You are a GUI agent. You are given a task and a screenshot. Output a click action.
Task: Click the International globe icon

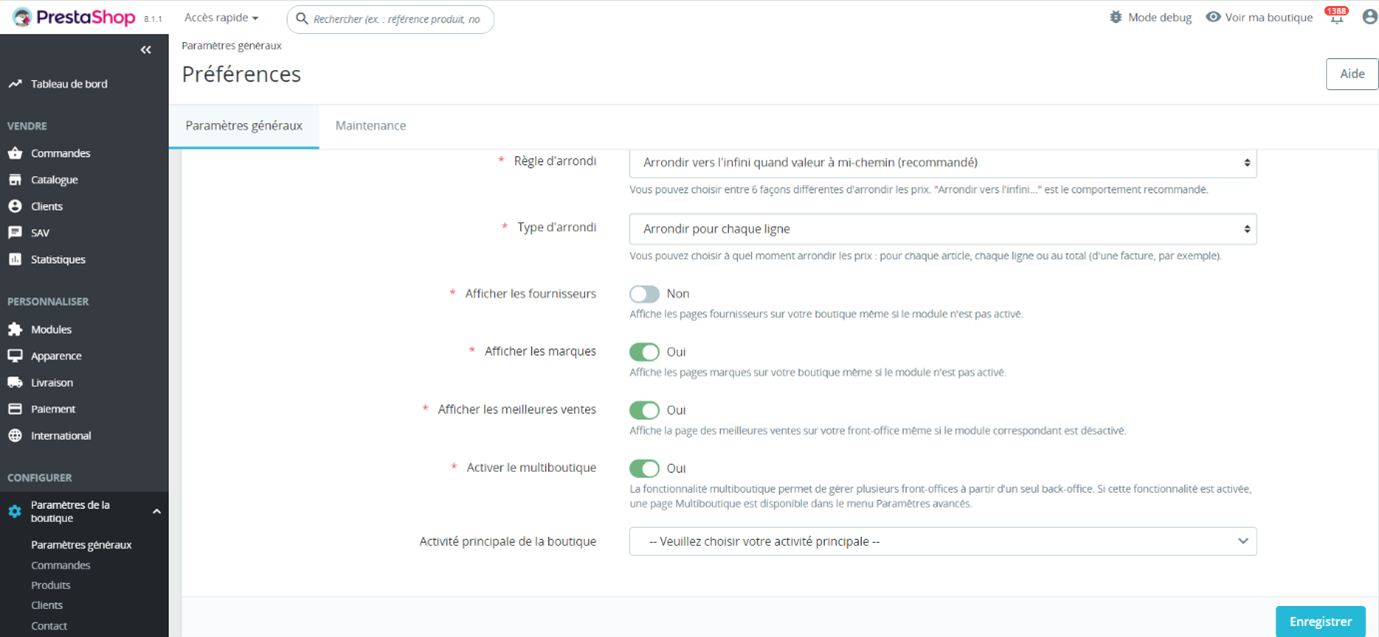coord(15,435)
